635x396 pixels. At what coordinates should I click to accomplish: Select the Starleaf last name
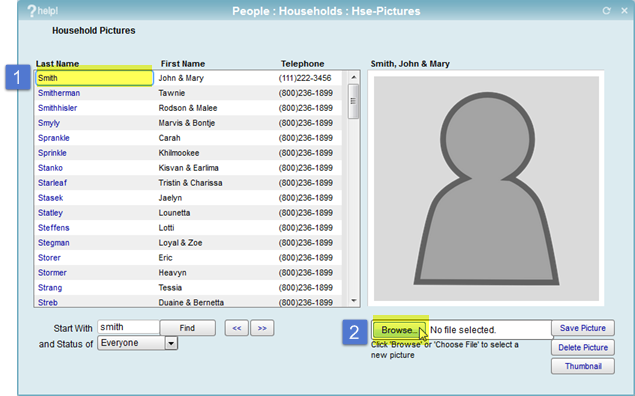(52, 183)
